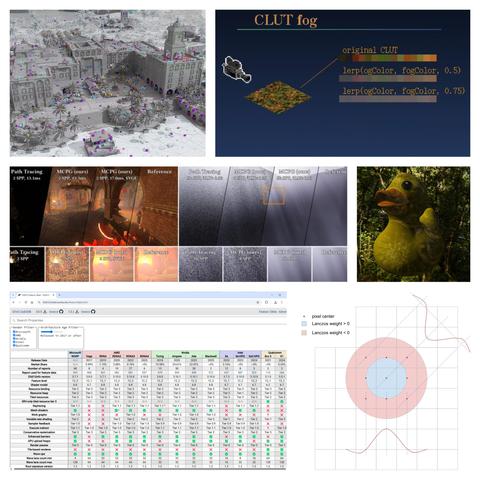Viewport: 480px width, 480px height.
Task: Toggle the NVIDIA vendor filter checkbox
Action: [14, 339]
